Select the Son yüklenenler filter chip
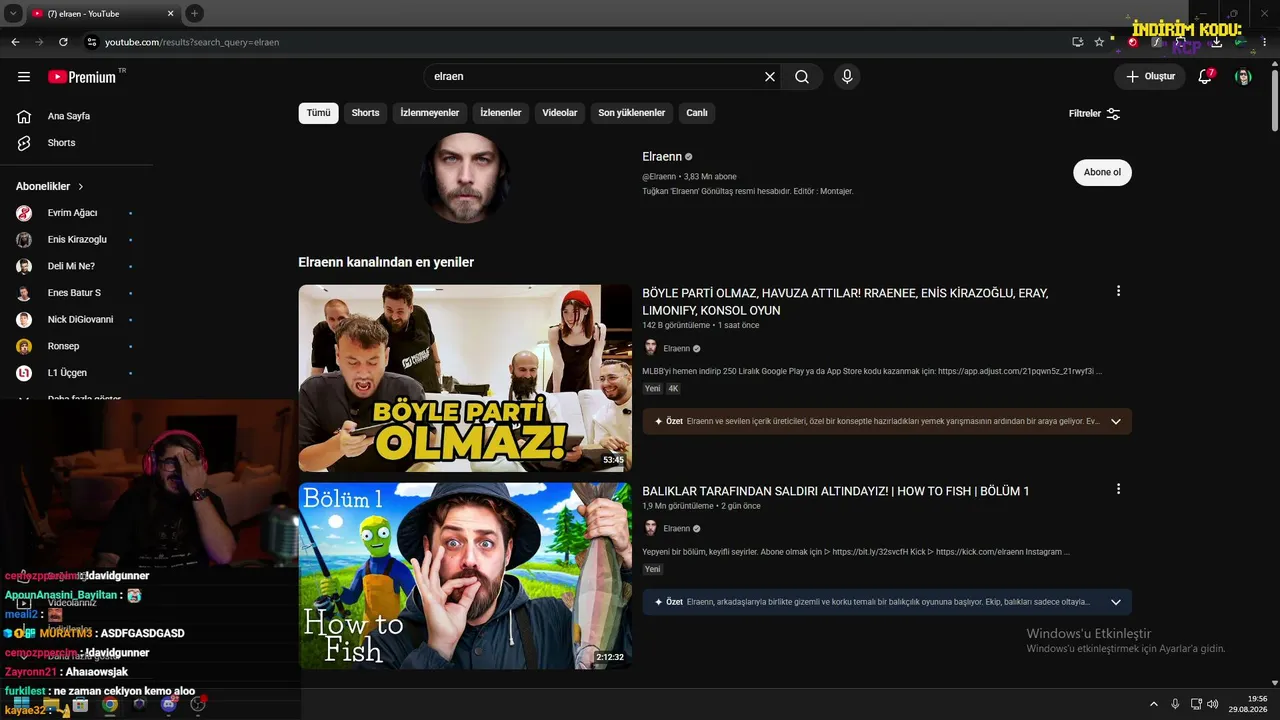 coord(632,113)
